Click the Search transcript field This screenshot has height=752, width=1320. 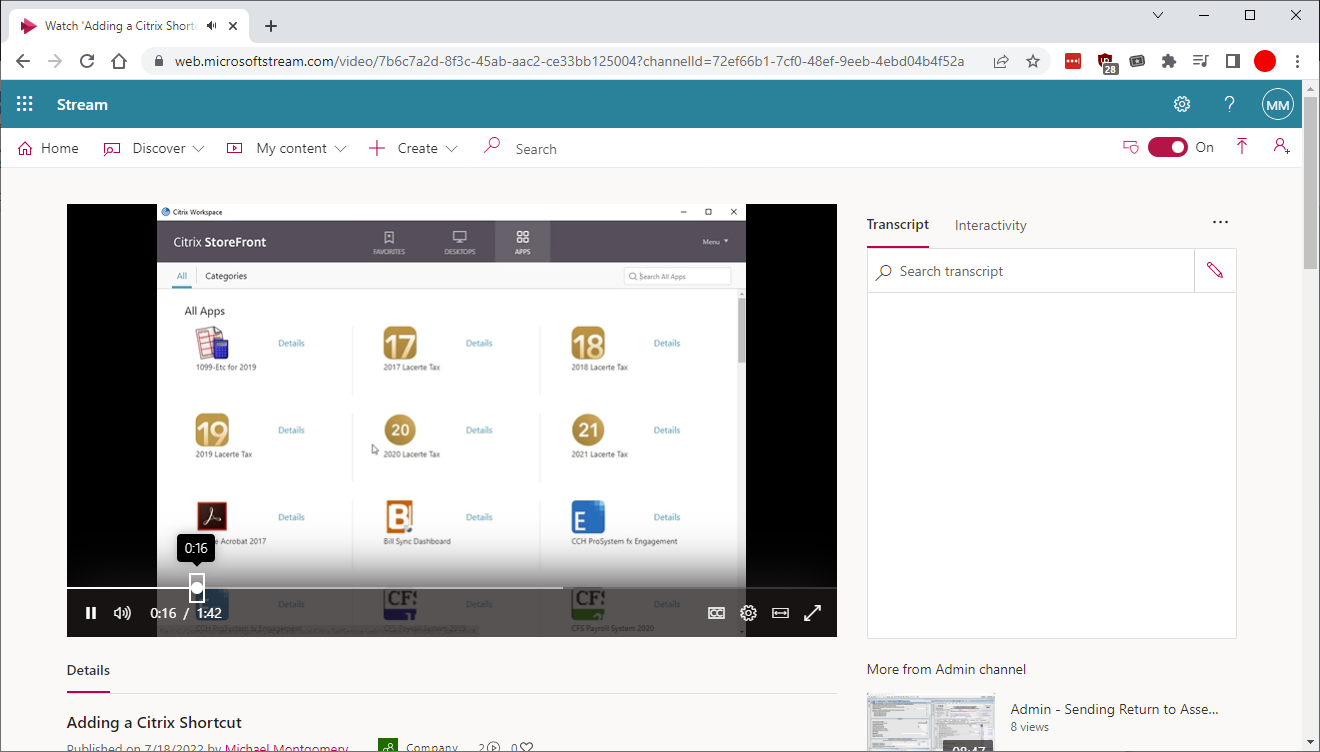[1031, 271]
